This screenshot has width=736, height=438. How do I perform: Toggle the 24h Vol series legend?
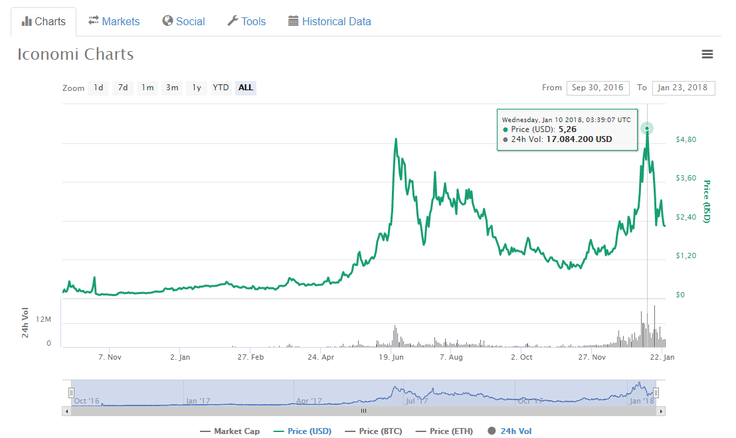[509, 431]
